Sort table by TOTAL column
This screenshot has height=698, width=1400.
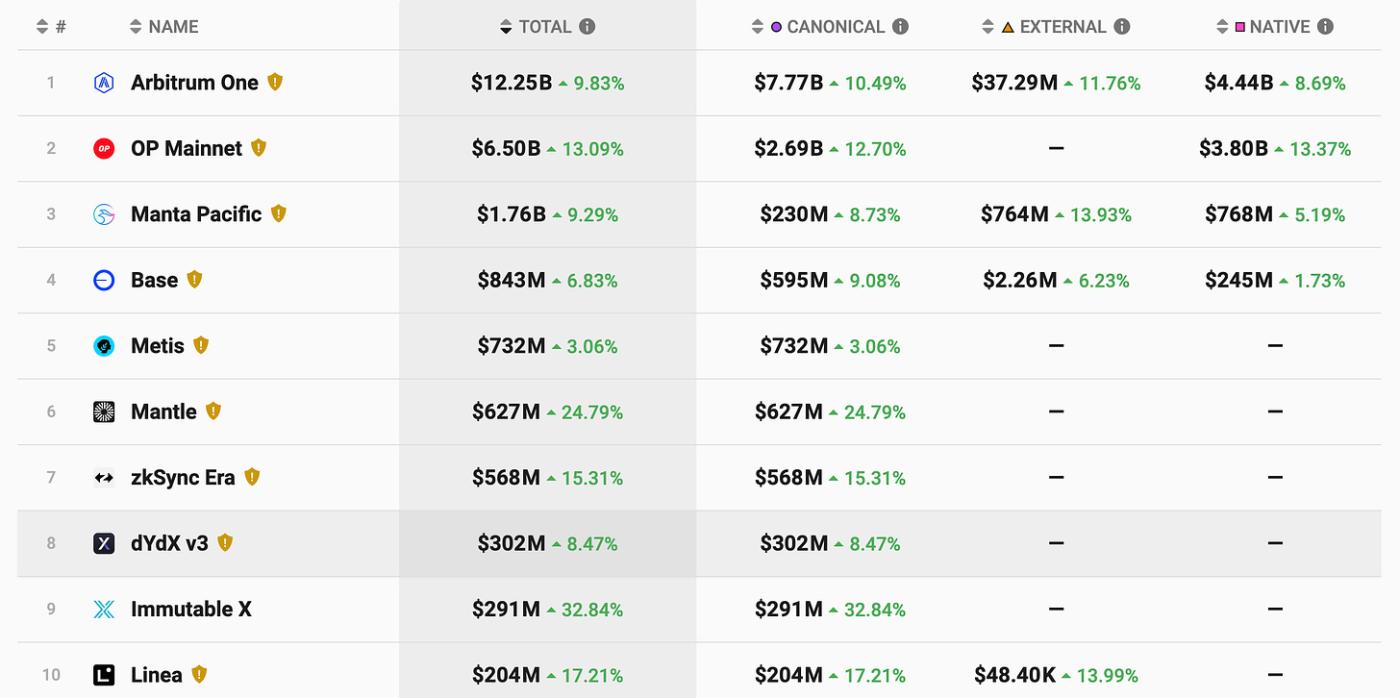(544, 27)
